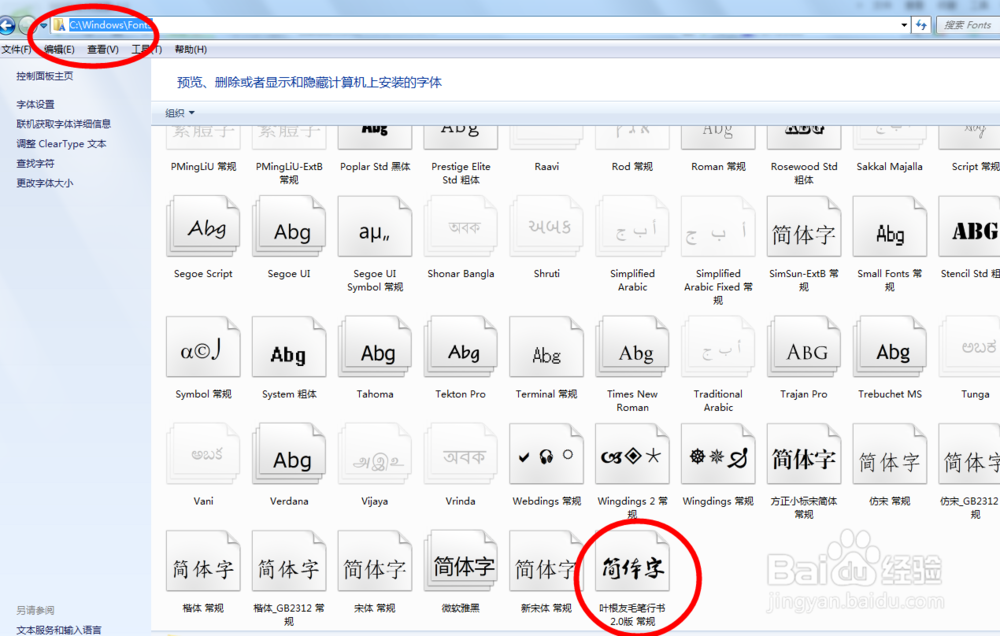Open the 组织 dropdown menu
Viewport: 1000px width, 636px height.
[x=176, y=111]
